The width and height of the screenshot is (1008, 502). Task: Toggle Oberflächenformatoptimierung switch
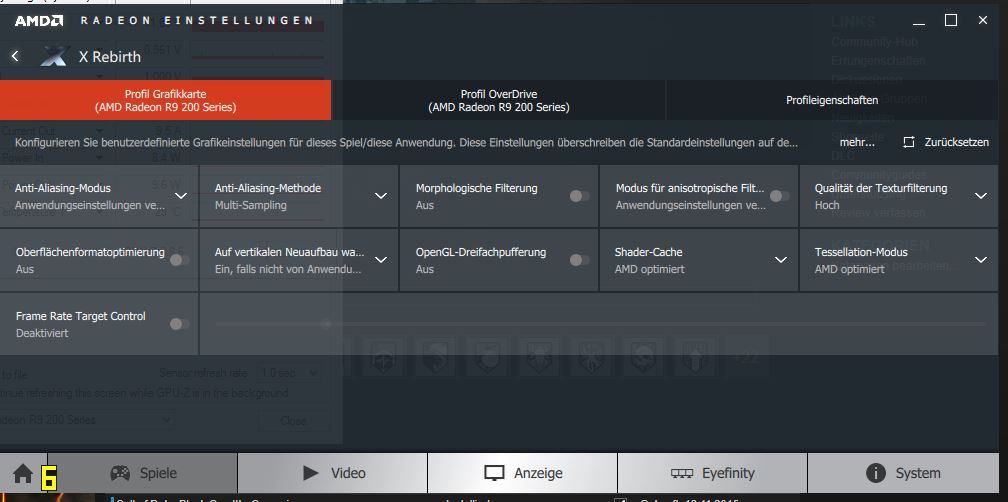179,260
